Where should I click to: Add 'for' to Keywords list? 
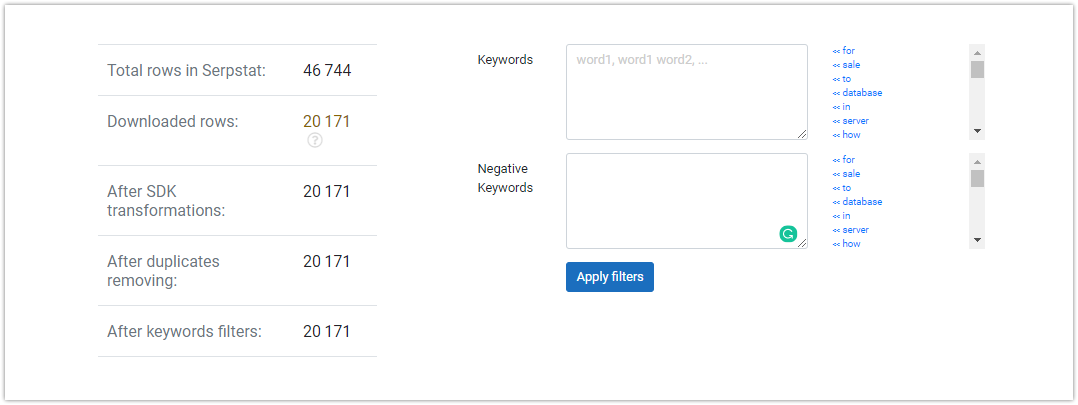[844, 51]
